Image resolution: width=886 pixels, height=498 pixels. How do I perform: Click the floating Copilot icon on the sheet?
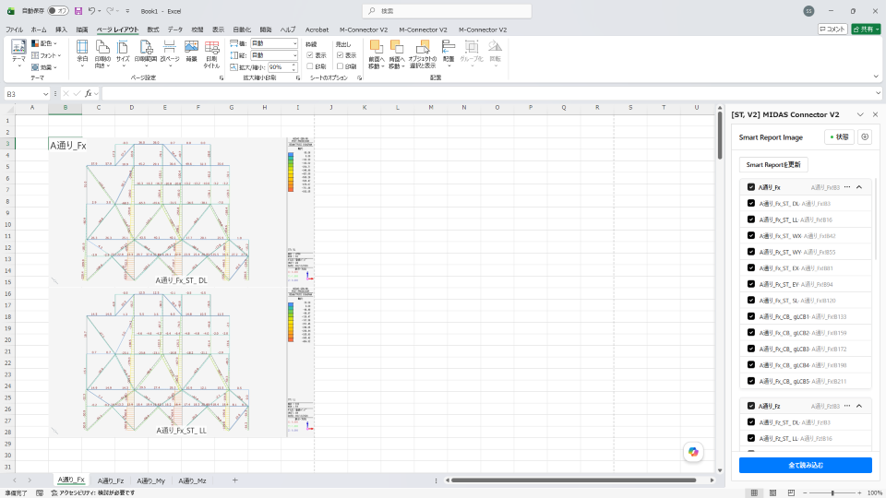pos(693,452)
